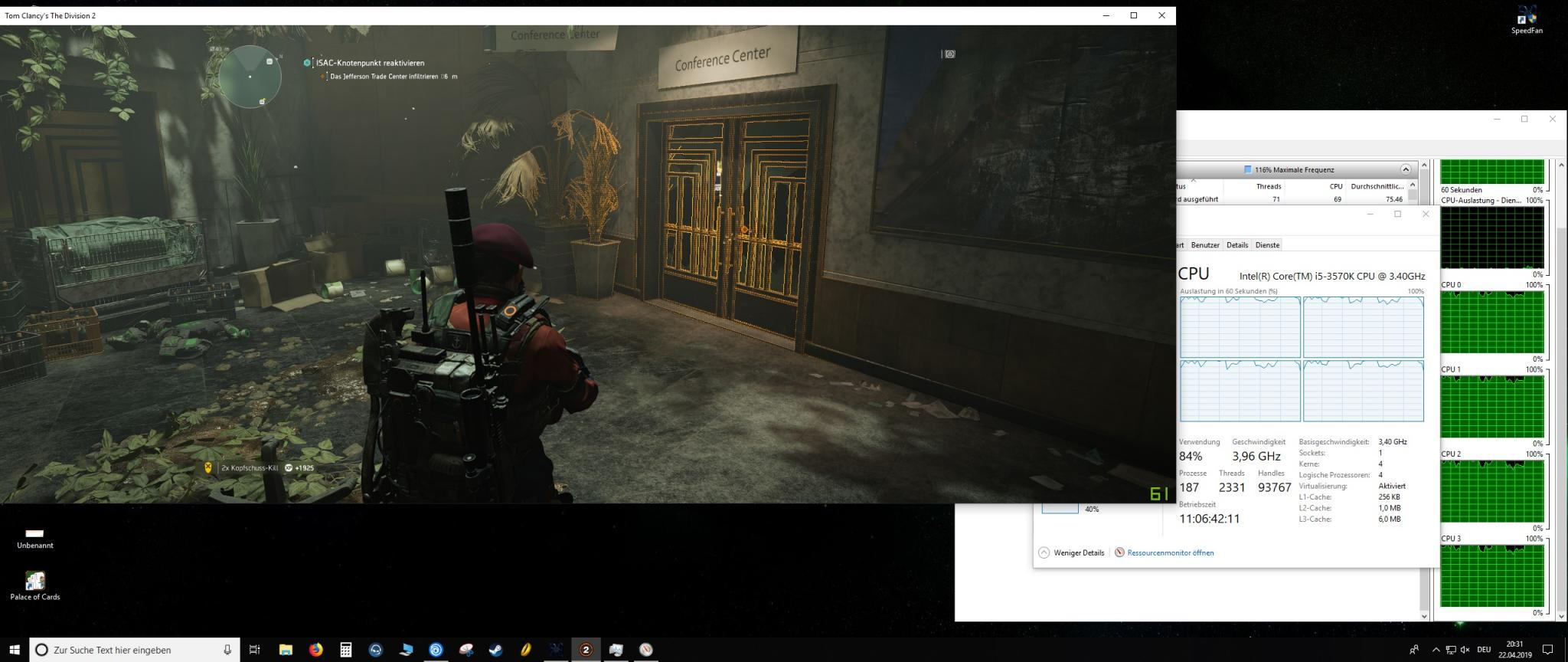Switch to the Benutzer tab in Task Manager
1568x662 pixels.
[x=1205, y=245]
